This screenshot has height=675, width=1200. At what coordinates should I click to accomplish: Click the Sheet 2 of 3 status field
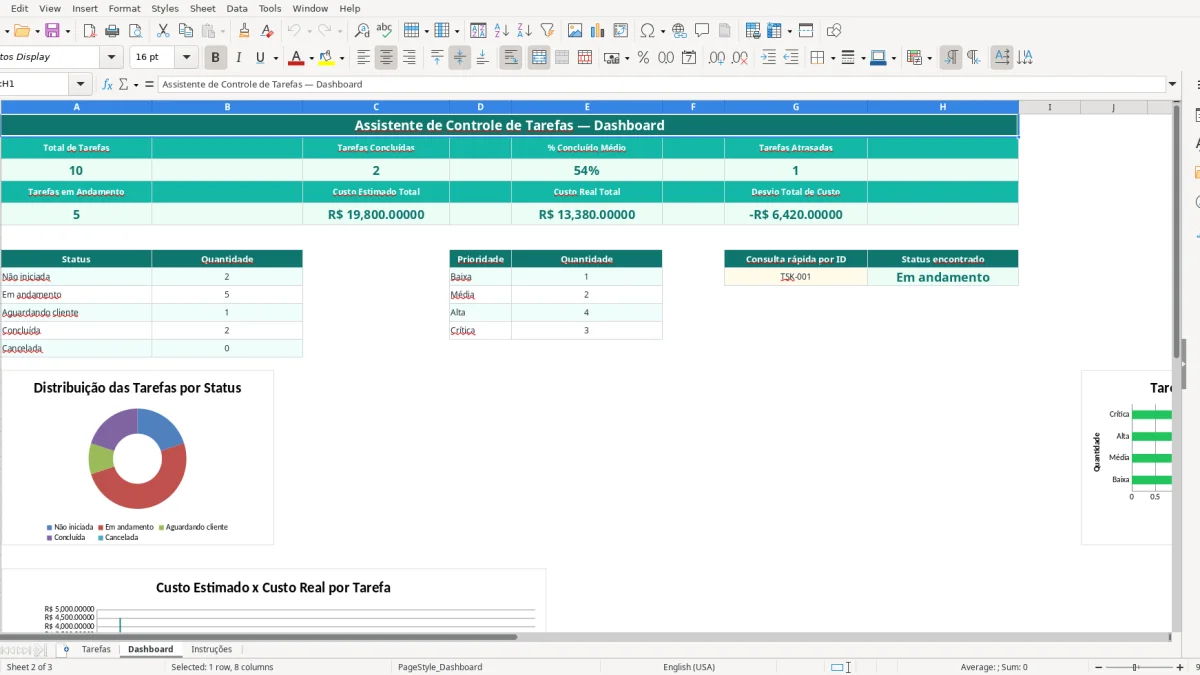coord(30,667)
